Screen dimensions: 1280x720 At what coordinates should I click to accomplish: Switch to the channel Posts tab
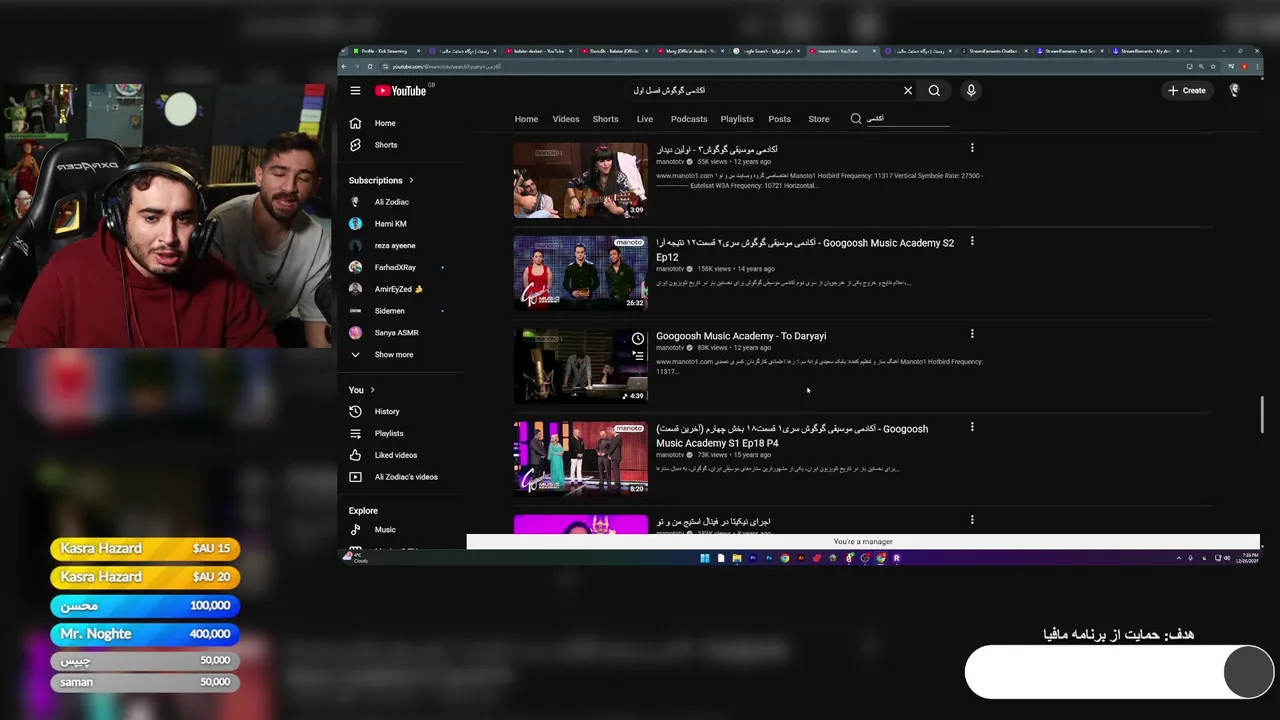779,119
